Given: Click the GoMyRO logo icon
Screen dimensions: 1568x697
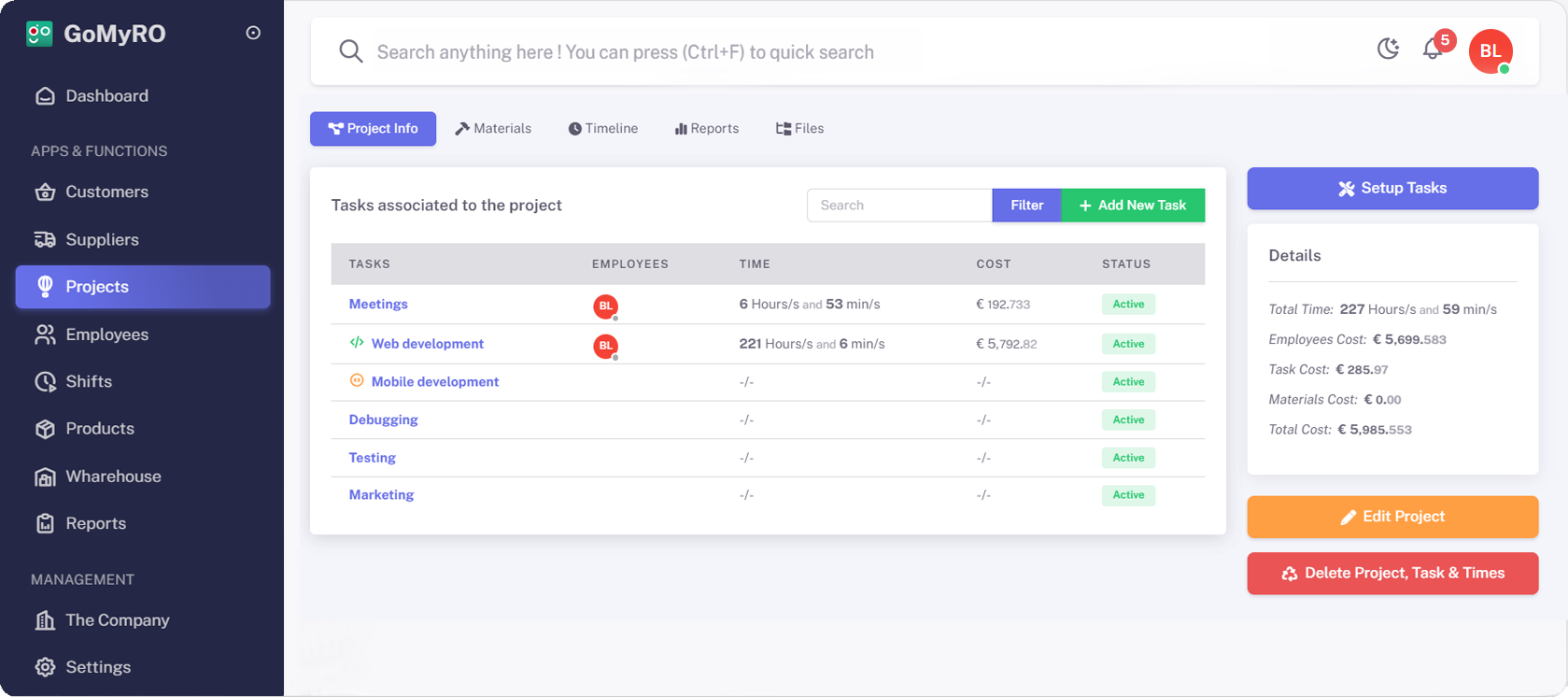Looking at the screenshot, I should click(x=39, y=34).
